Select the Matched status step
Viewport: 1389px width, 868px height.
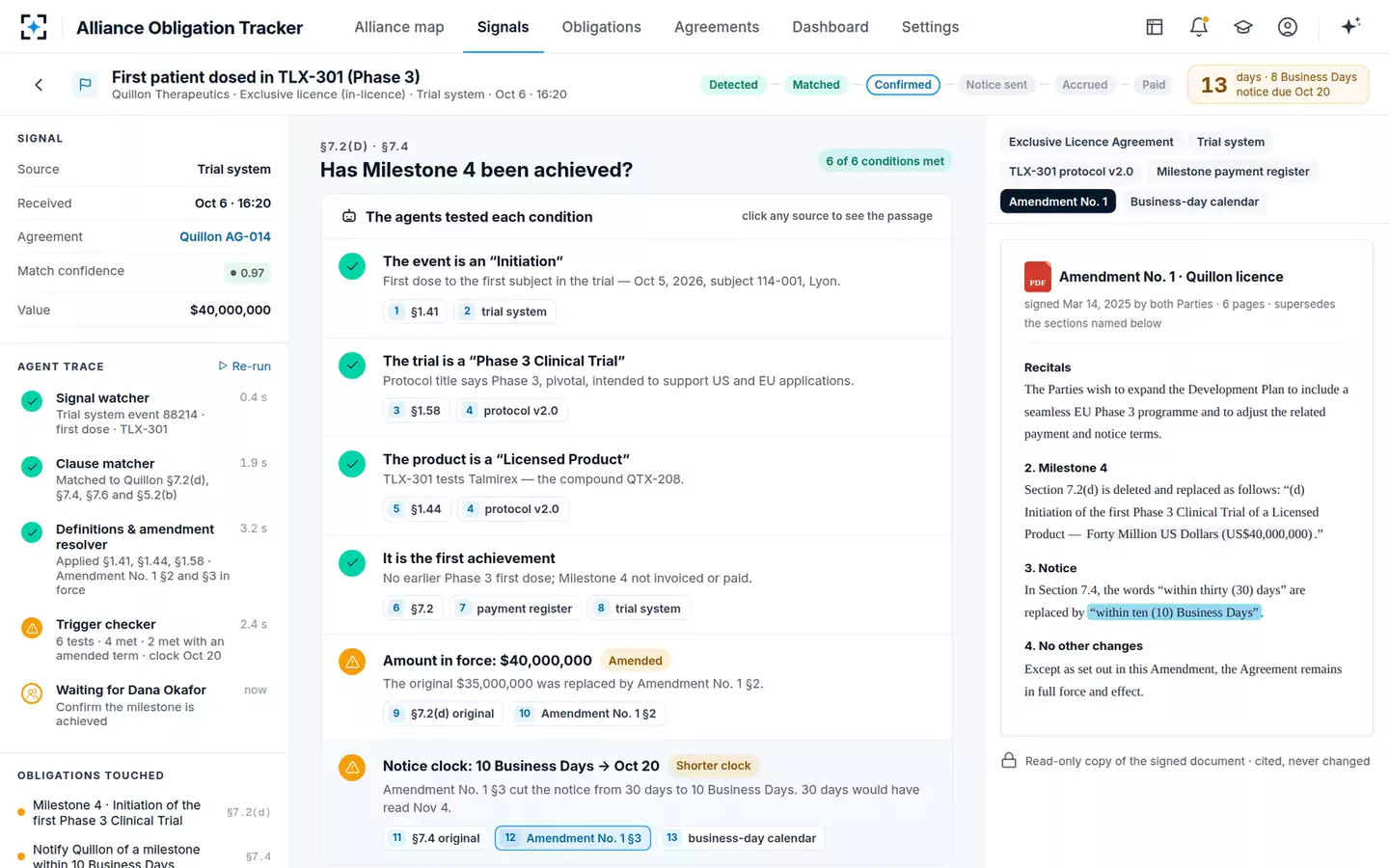point(816,85)
